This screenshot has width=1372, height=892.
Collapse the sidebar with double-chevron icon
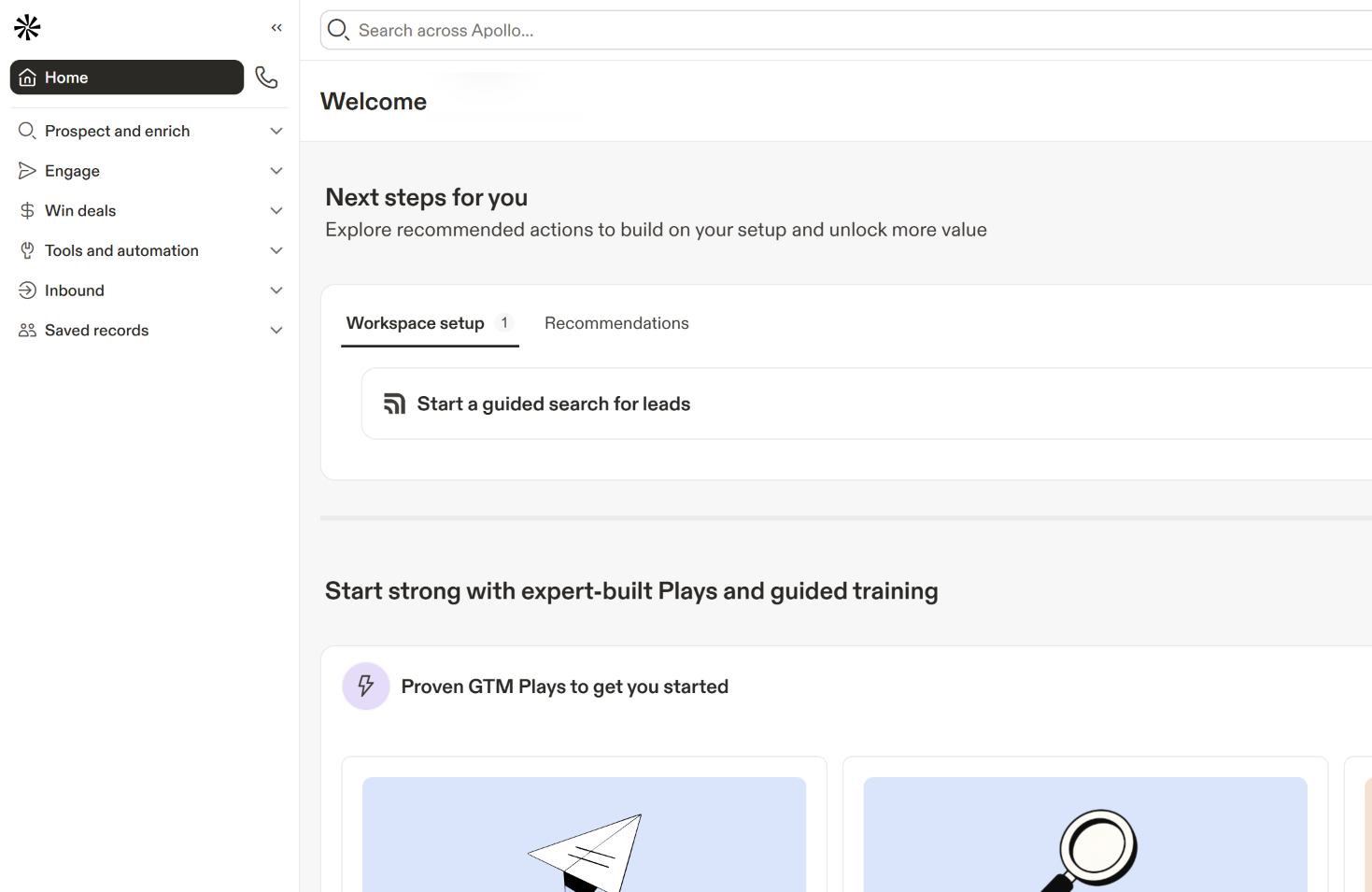click(276, 28)
